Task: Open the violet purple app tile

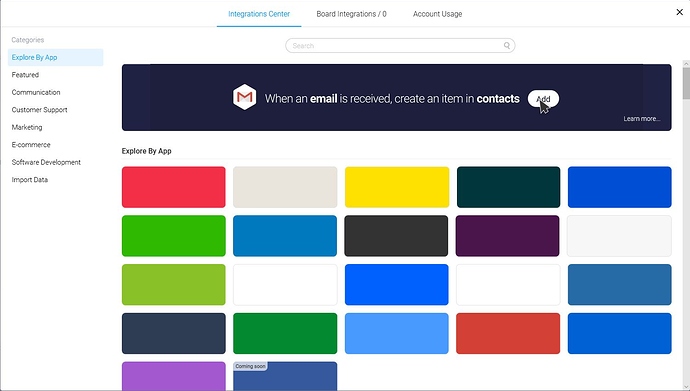Action: (174, 376)
